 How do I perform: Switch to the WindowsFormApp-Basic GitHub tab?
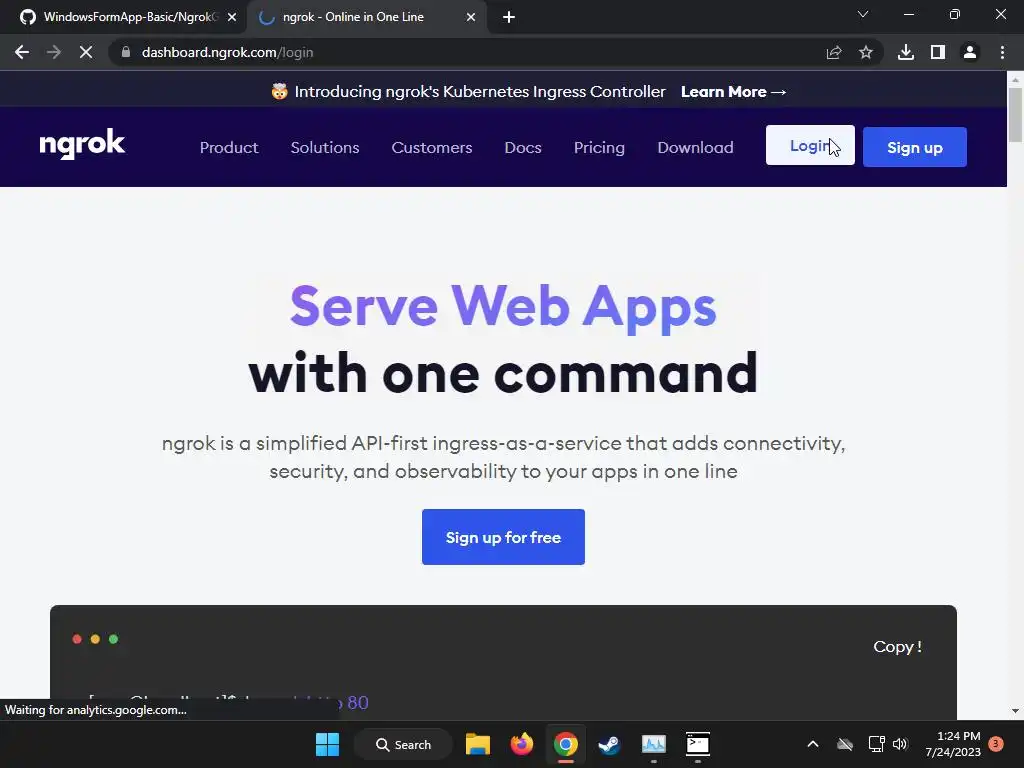point(123,17)
